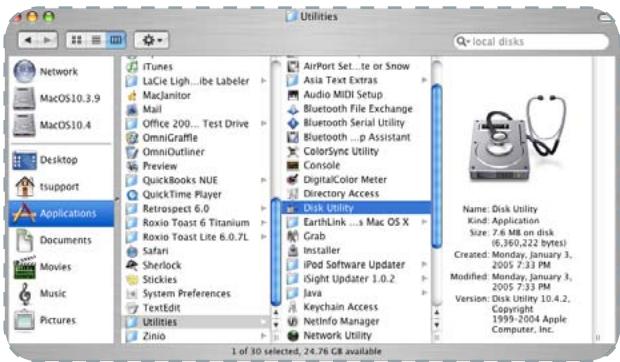Screen dimensions: 620x362
Task: Select Bluetooth File Exchange utility
Action: [x=350, y=109]
